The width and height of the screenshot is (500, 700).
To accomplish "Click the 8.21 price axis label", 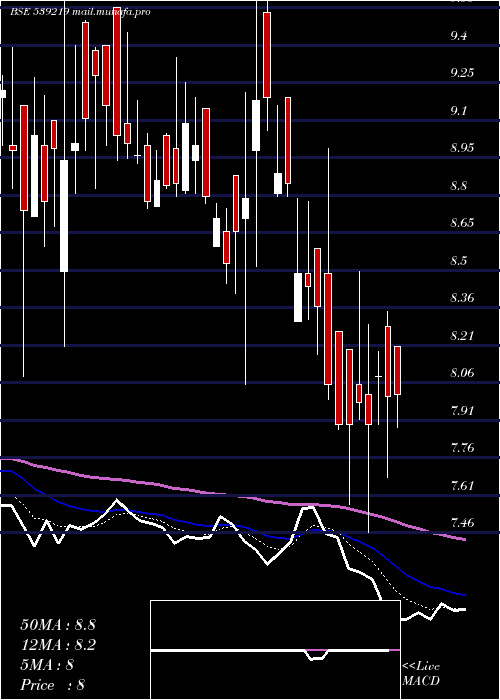I will pos(462,335).
